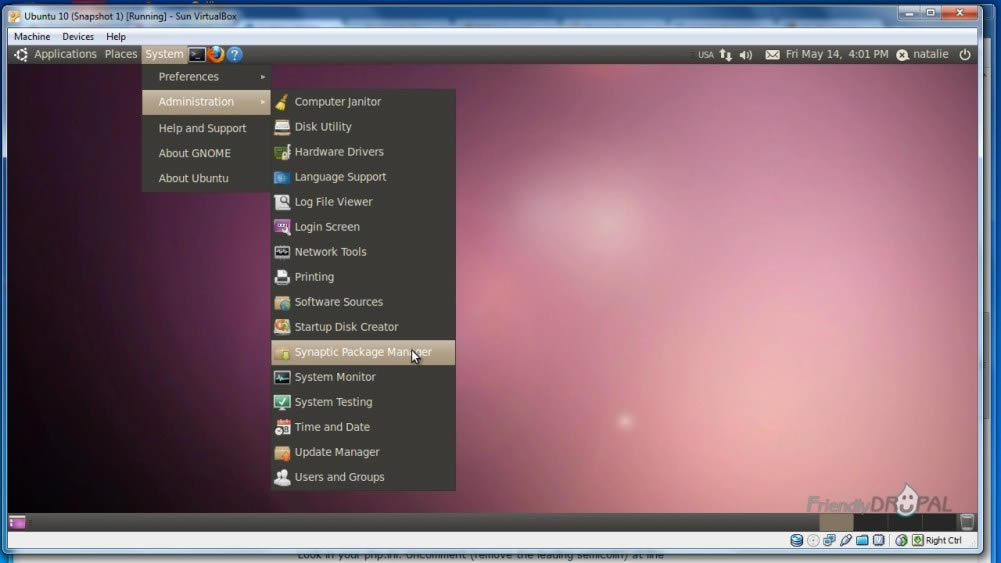Click the Network Tools monitor icon
This screenshot has height=563, width=1001.
pyautogui.click(x=282, y=252)
